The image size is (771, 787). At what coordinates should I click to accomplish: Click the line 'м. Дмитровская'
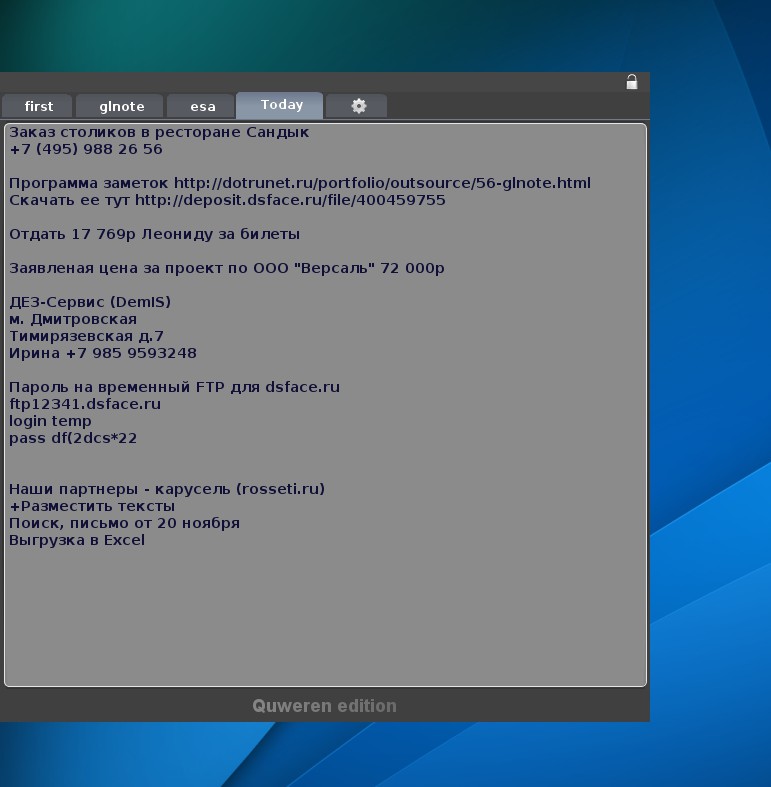pyautogui.click(x=73, y=319)
